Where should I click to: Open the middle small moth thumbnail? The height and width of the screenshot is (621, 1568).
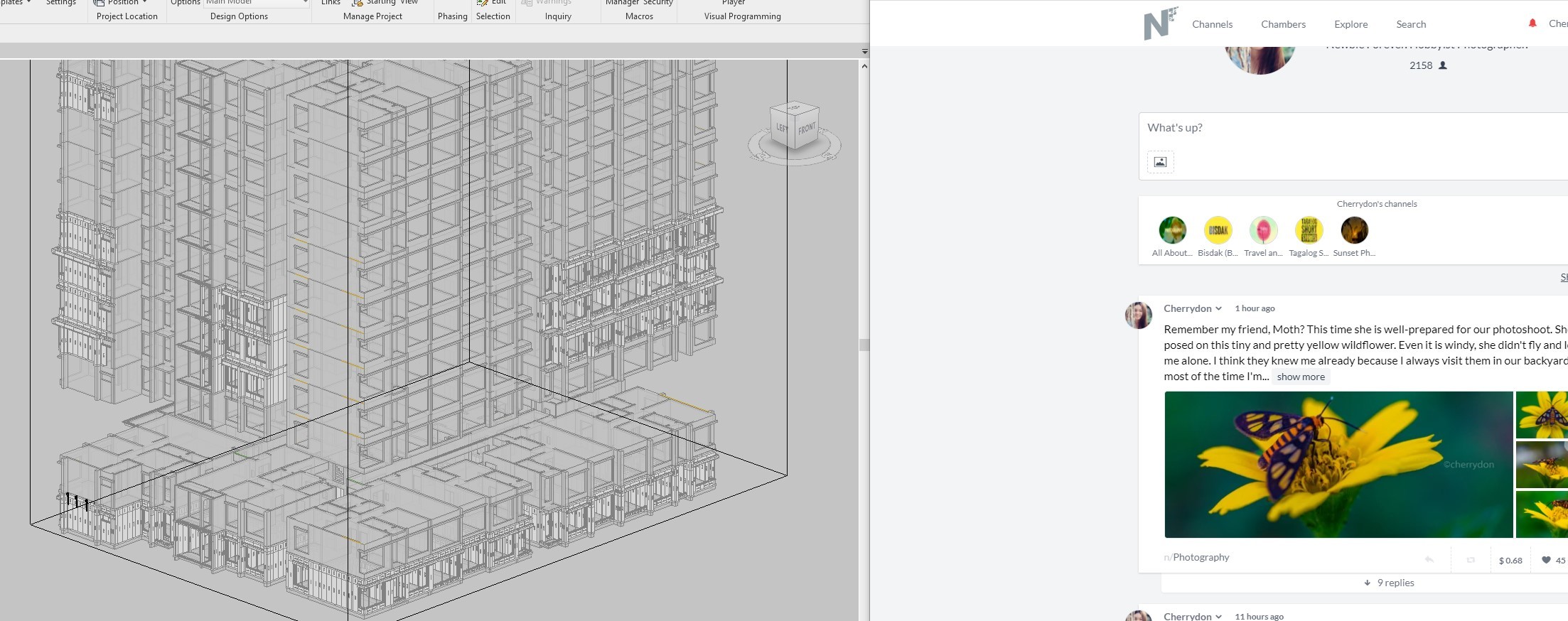1542,465
